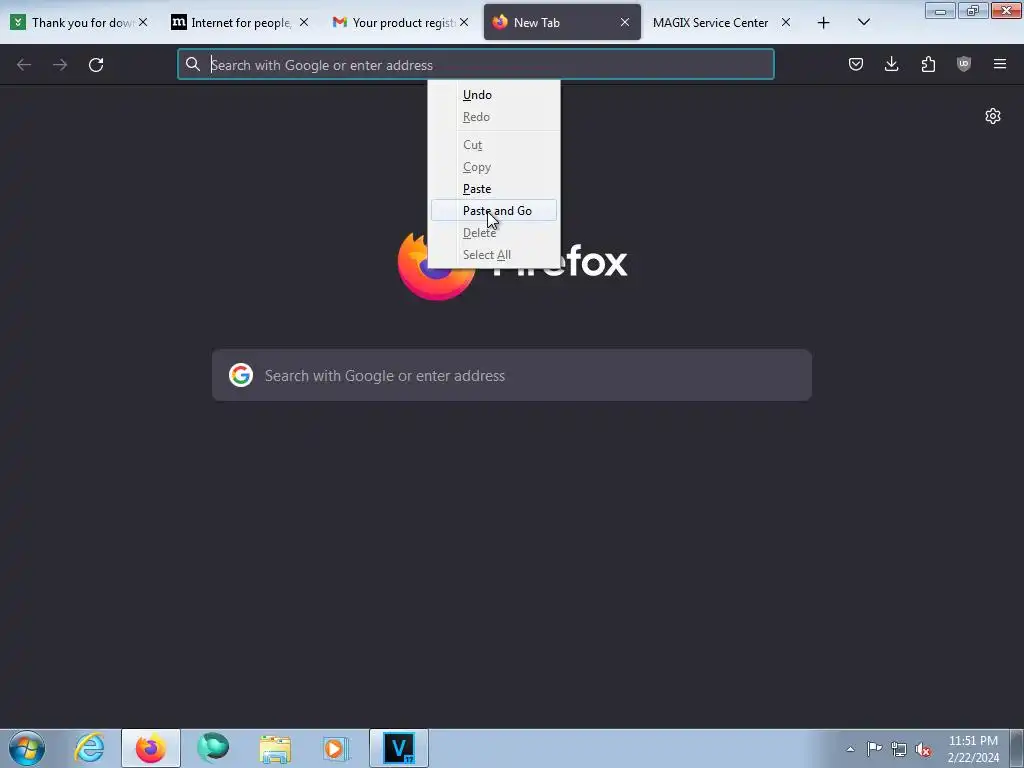Close the Thank you for download tab

(143, 22)
